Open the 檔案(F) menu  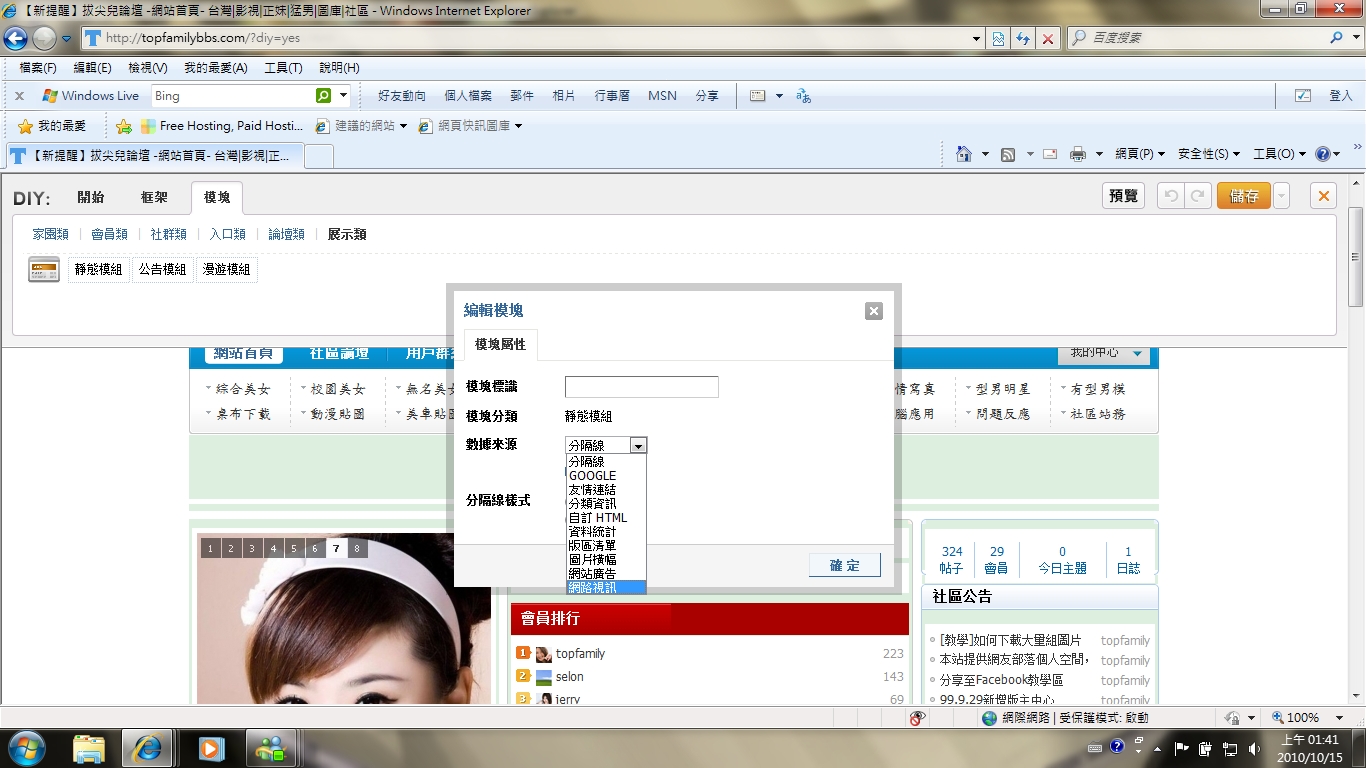pyautogui.click(x=38, y=68)
